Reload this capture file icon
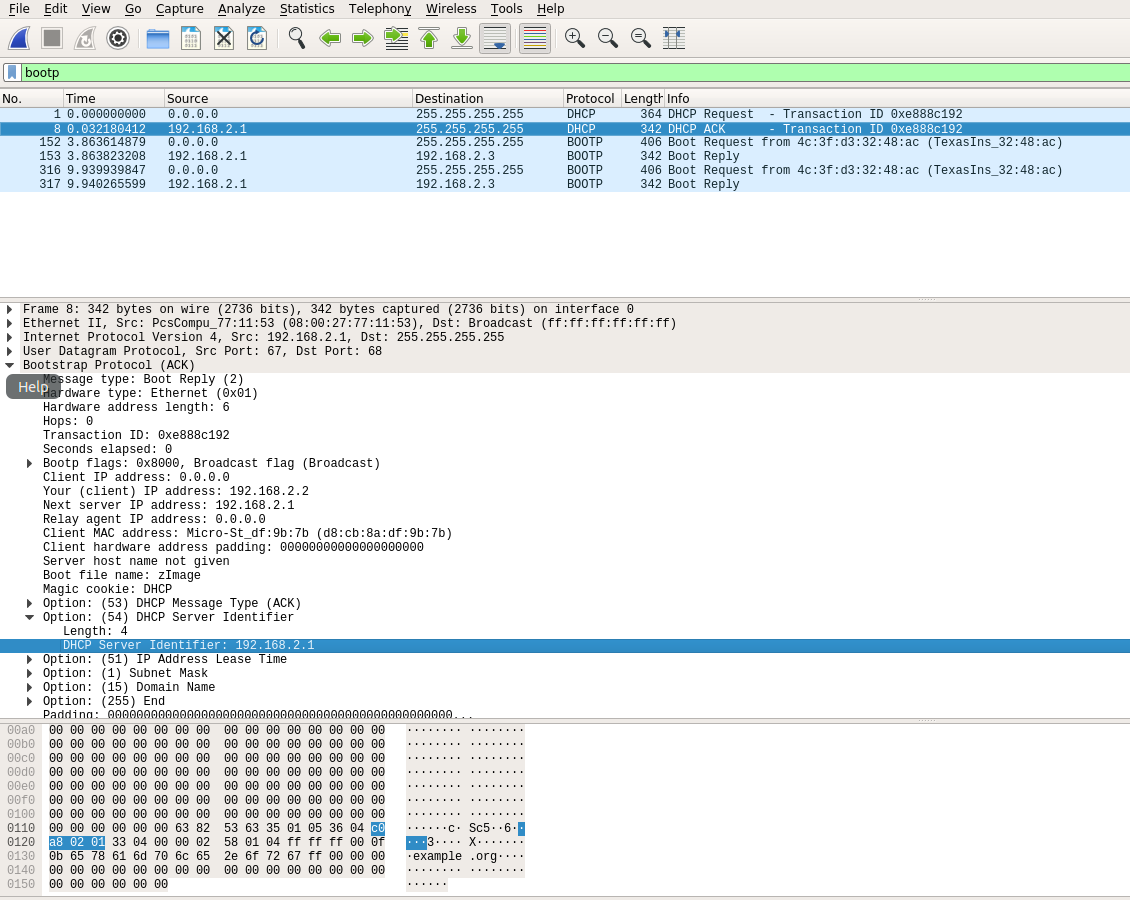 (x=257, y=38)
